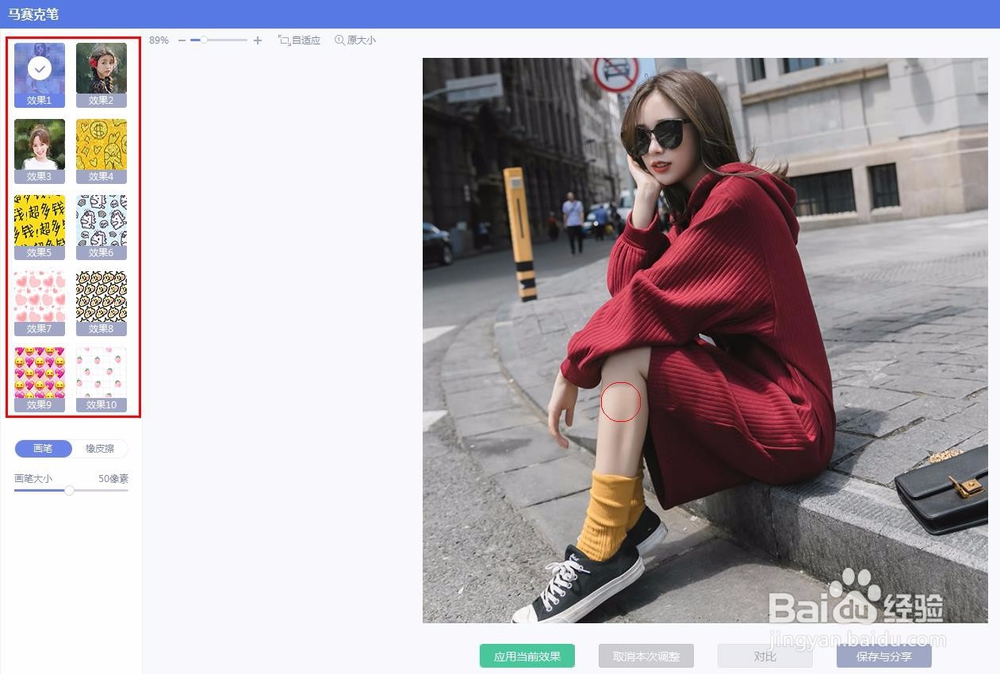Select the yellow 效果4 pattern
This screenshot has width=1000, height=674.
tap(101, 151)
